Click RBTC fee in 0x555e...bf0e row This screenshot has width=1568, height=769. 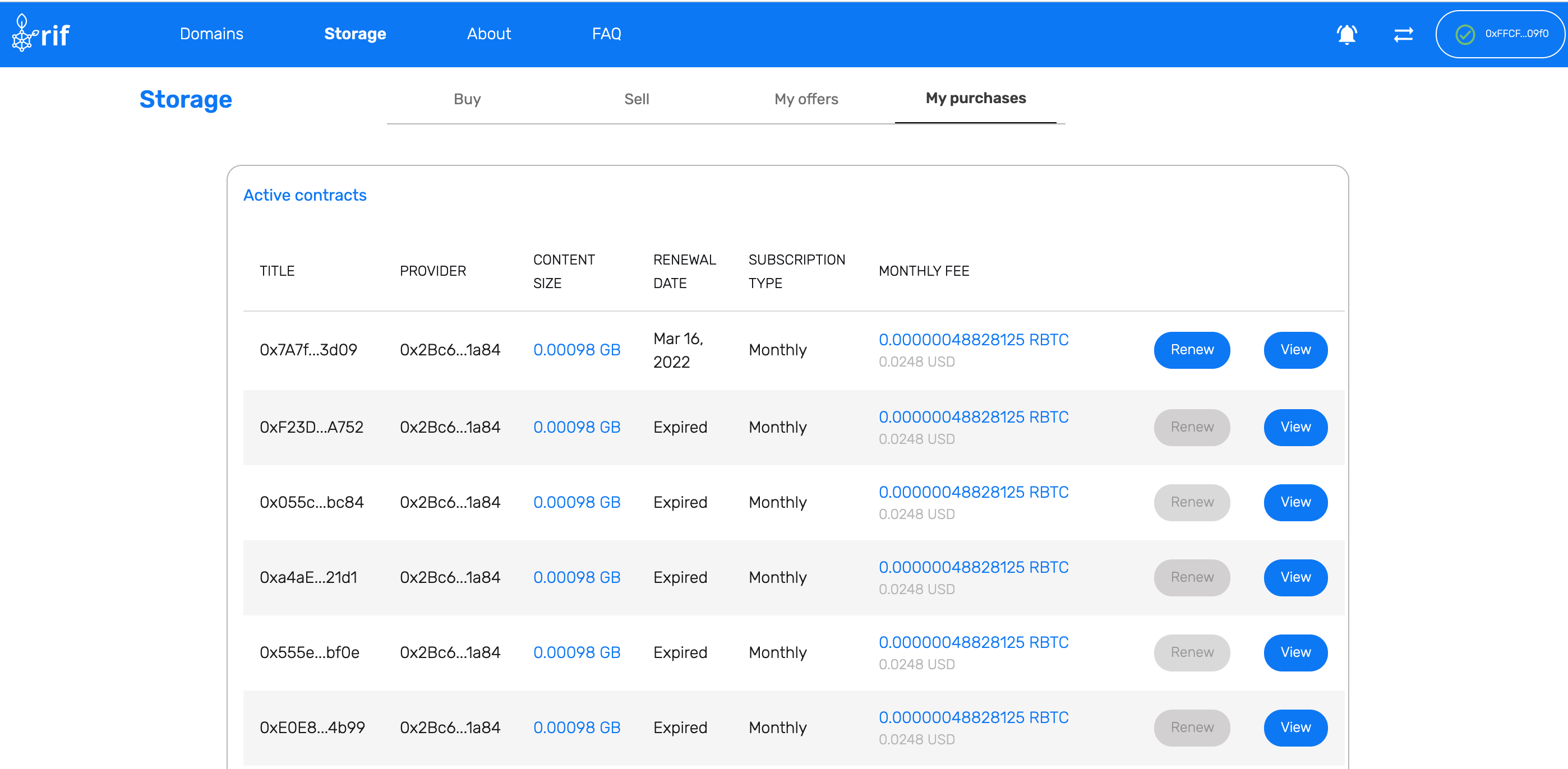click(x=974, y=642)
